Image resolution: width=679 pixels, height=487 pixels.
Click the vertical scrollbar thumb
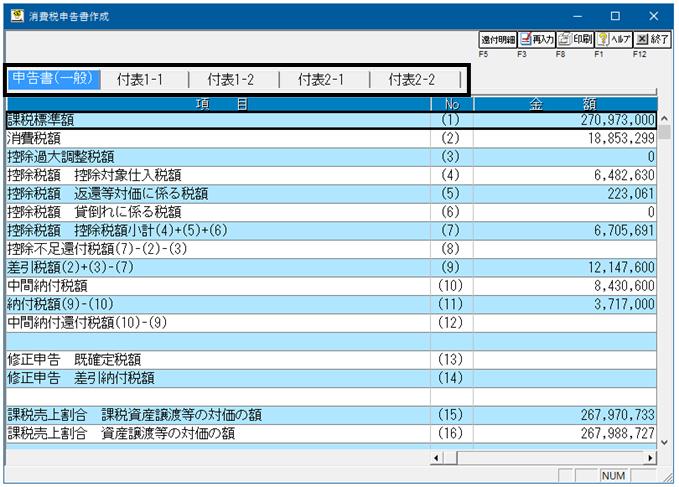[664, 132]
